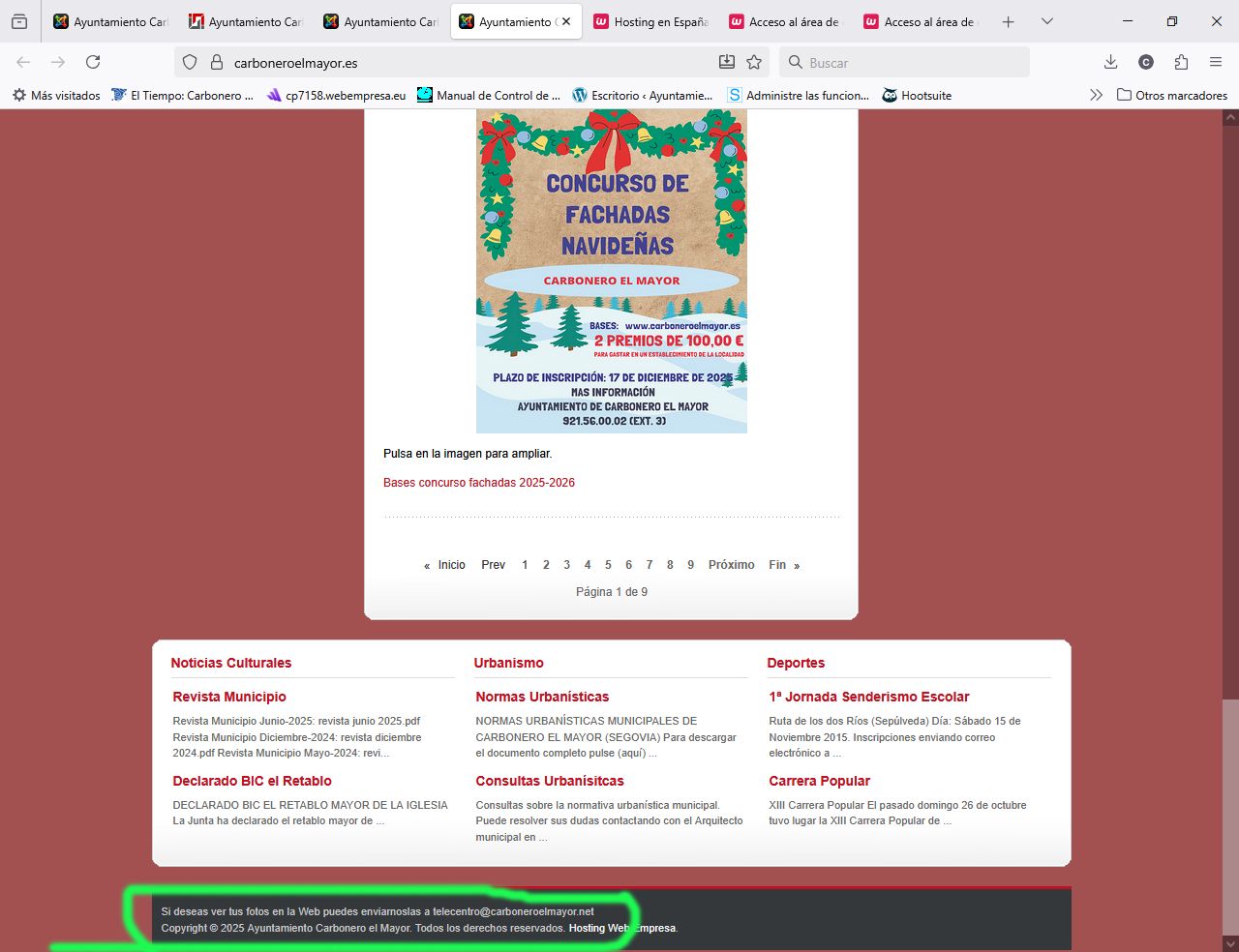Click the site security padlock icon

pyautogui.click(x=217, y=62)
